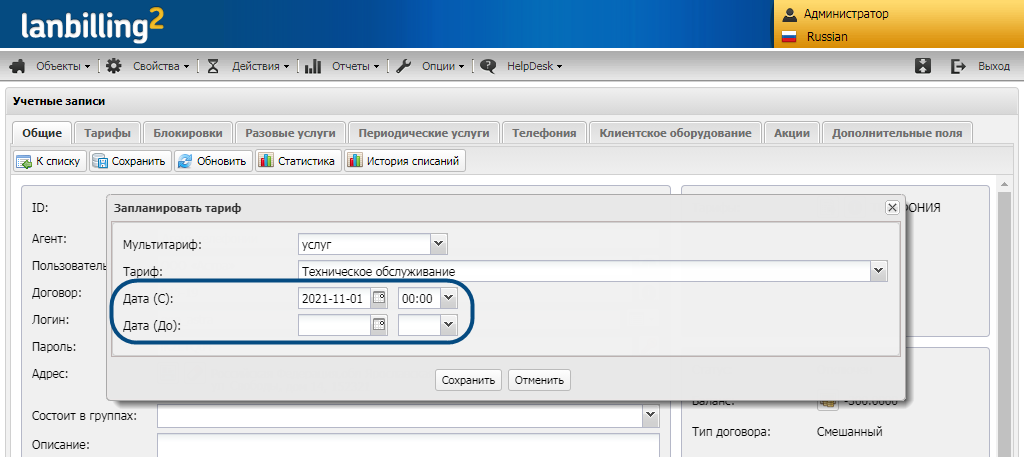The height and width of the screenshot is (457, 1024).
Task: Click the Администратор user name
Action: click(846, 14)
